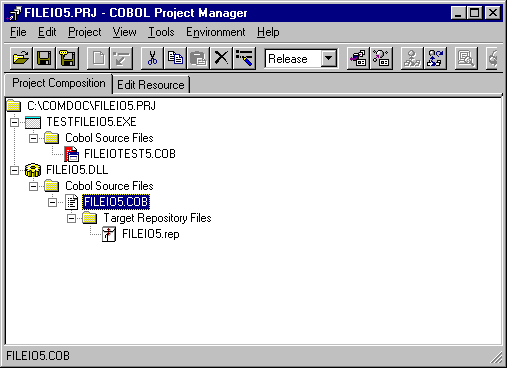507x368 pixels.
Task: Select the C:\COMDOC\FILEIO5.PRJ root entry
Action: [x=91, y=106]
